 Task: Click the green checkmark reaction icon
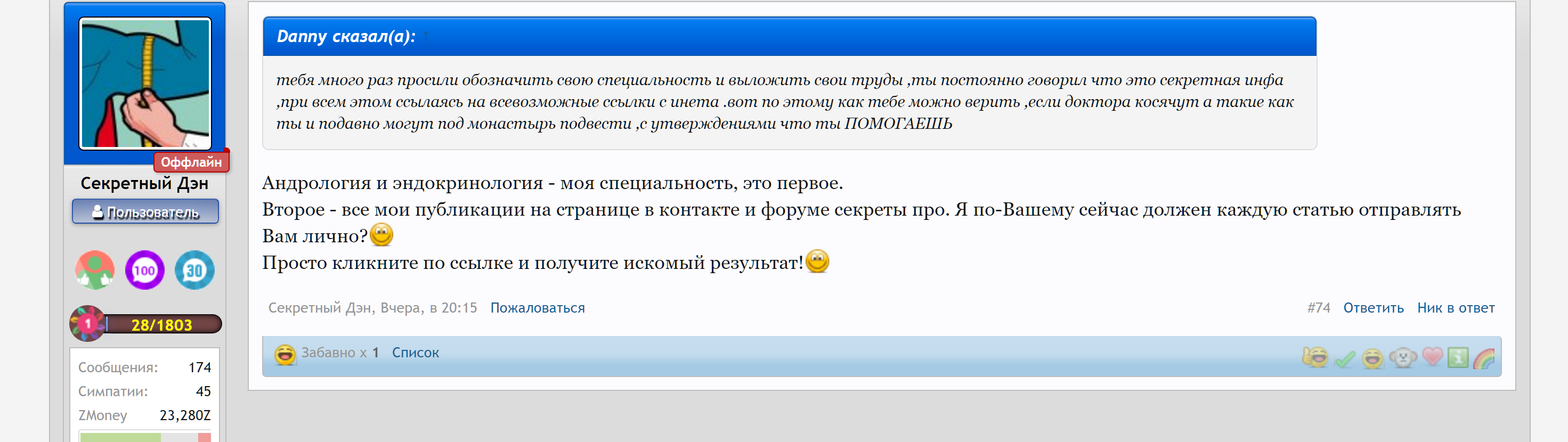1345,359
